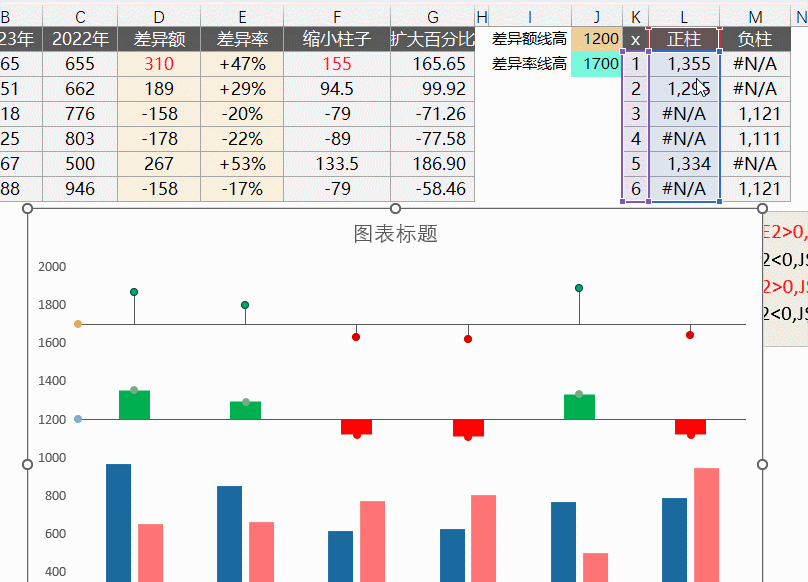Click the 扩大百分比 header cell
This screenshot has height=582, width=808.
click(432, 39)
